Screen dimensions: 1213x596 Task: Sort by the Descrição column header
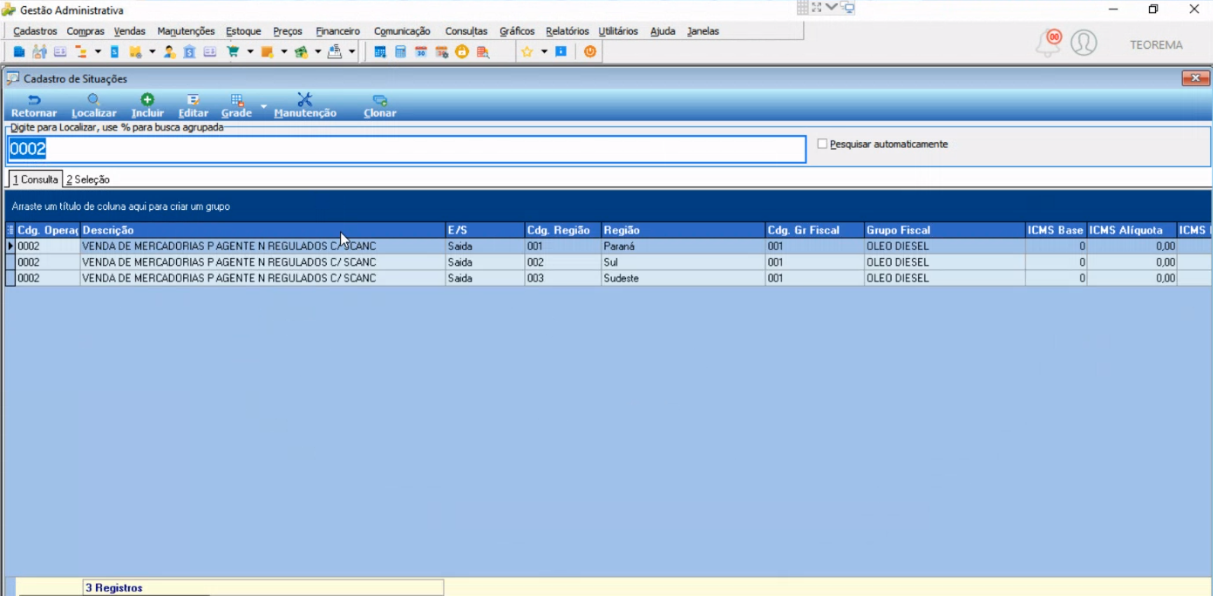262,230
